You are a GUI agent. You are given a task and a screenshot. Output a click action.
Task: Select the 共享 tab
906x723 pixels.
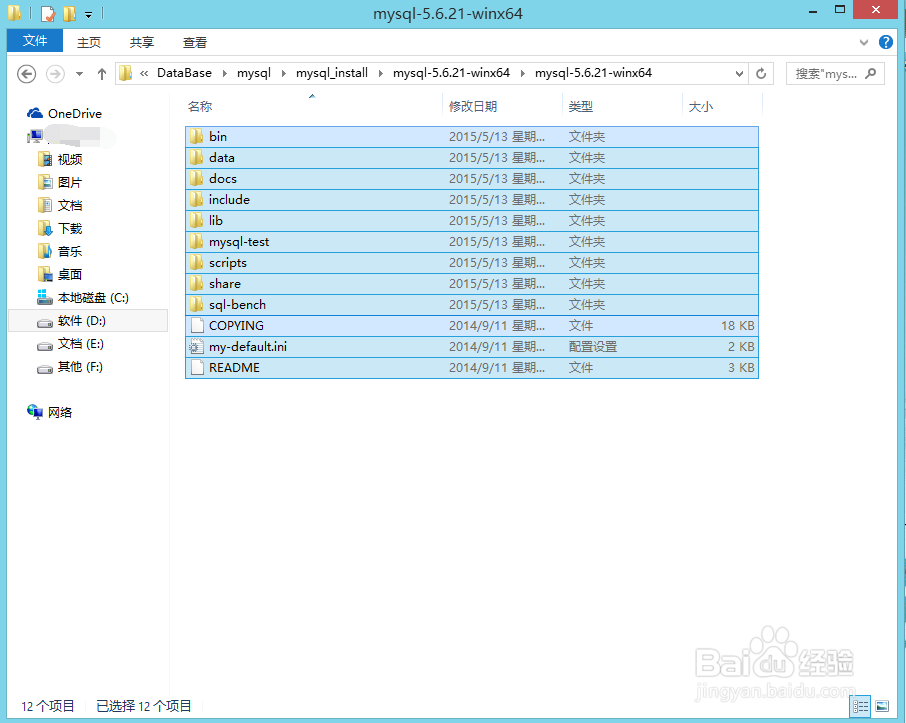[x=141, y=42]
